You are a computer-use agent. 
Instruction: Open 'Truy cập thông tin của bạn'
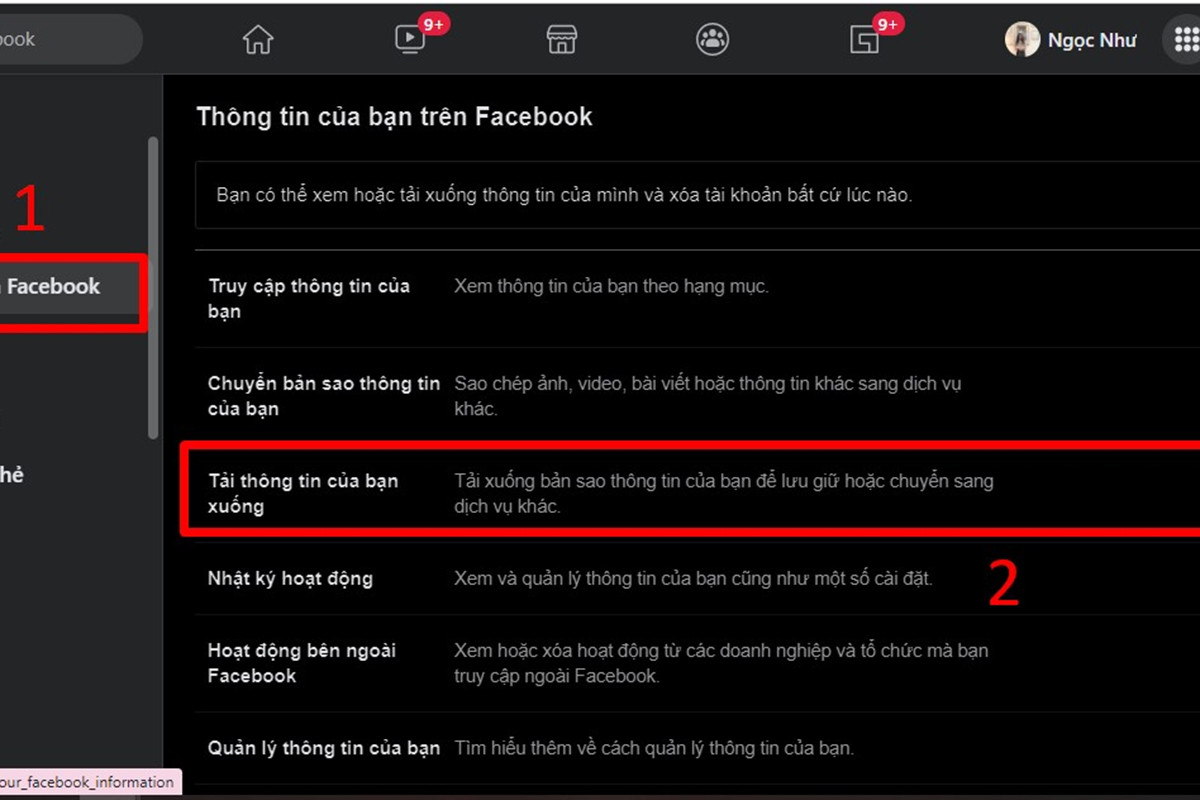pyautogui.click(x=697, y=298)
